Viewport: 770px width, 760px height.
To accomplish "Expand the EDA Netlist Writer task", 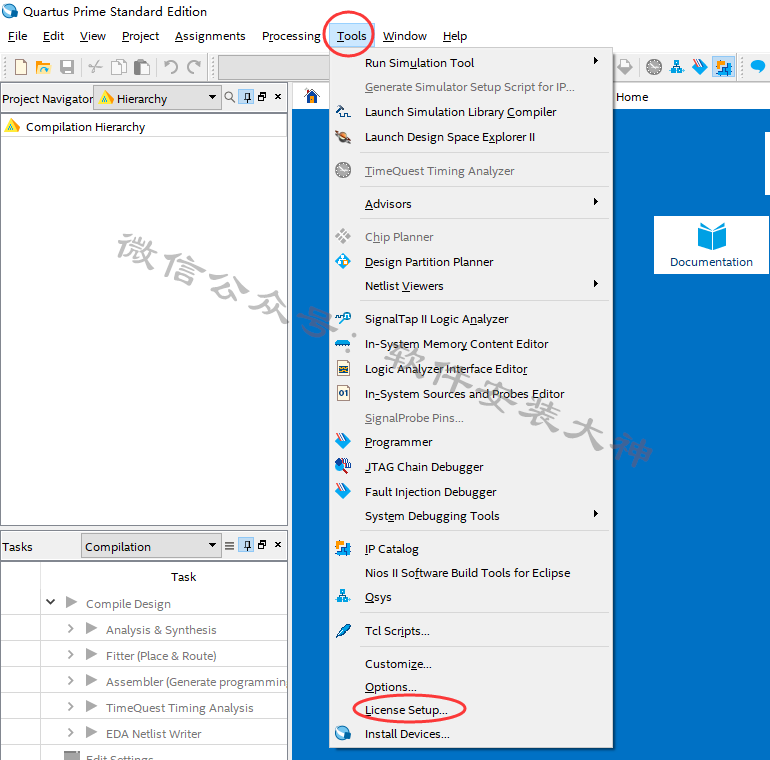I will (x=70, y=733).
